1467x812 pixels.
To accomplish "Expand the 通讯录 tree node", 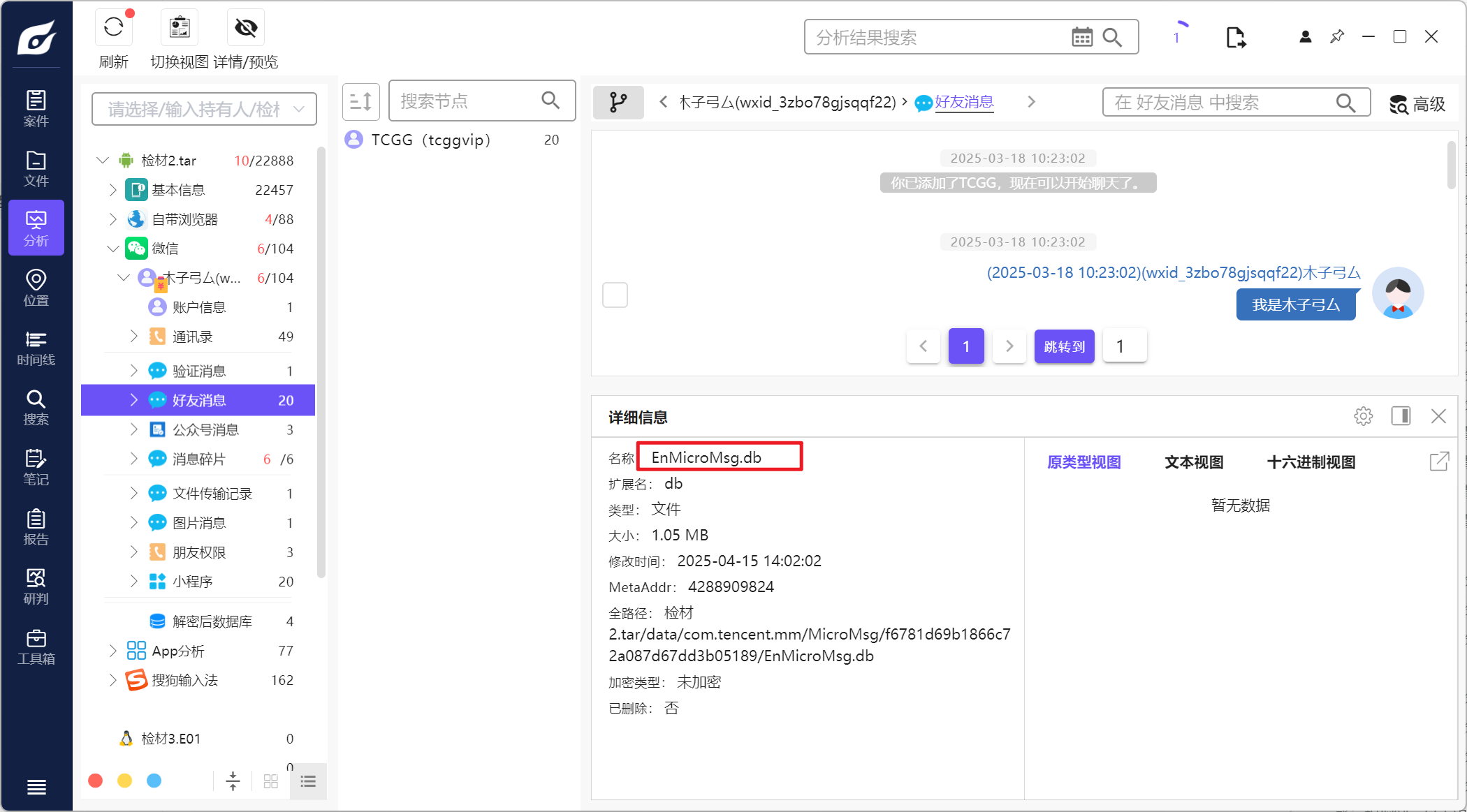I will tap(133, 337).
